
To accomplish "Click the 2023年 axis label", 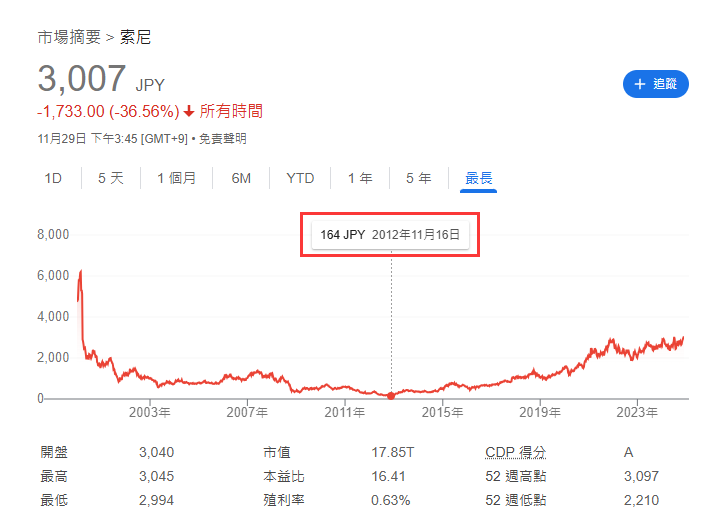I will coord(637,412).
